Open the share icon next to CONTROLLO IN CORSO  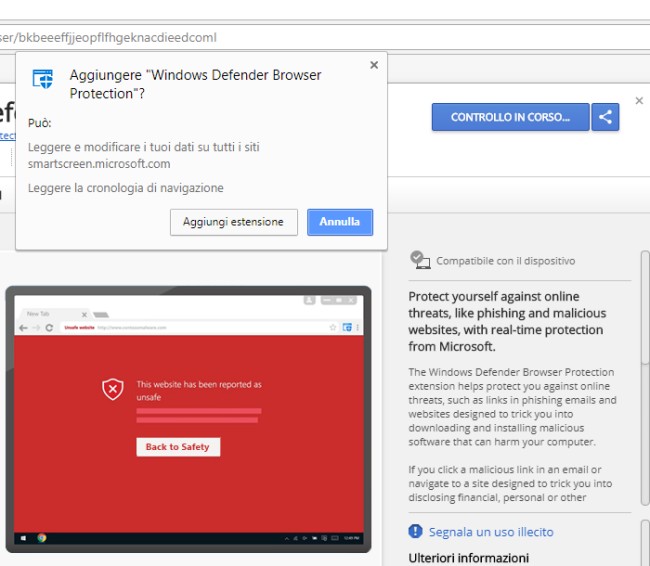605,117
